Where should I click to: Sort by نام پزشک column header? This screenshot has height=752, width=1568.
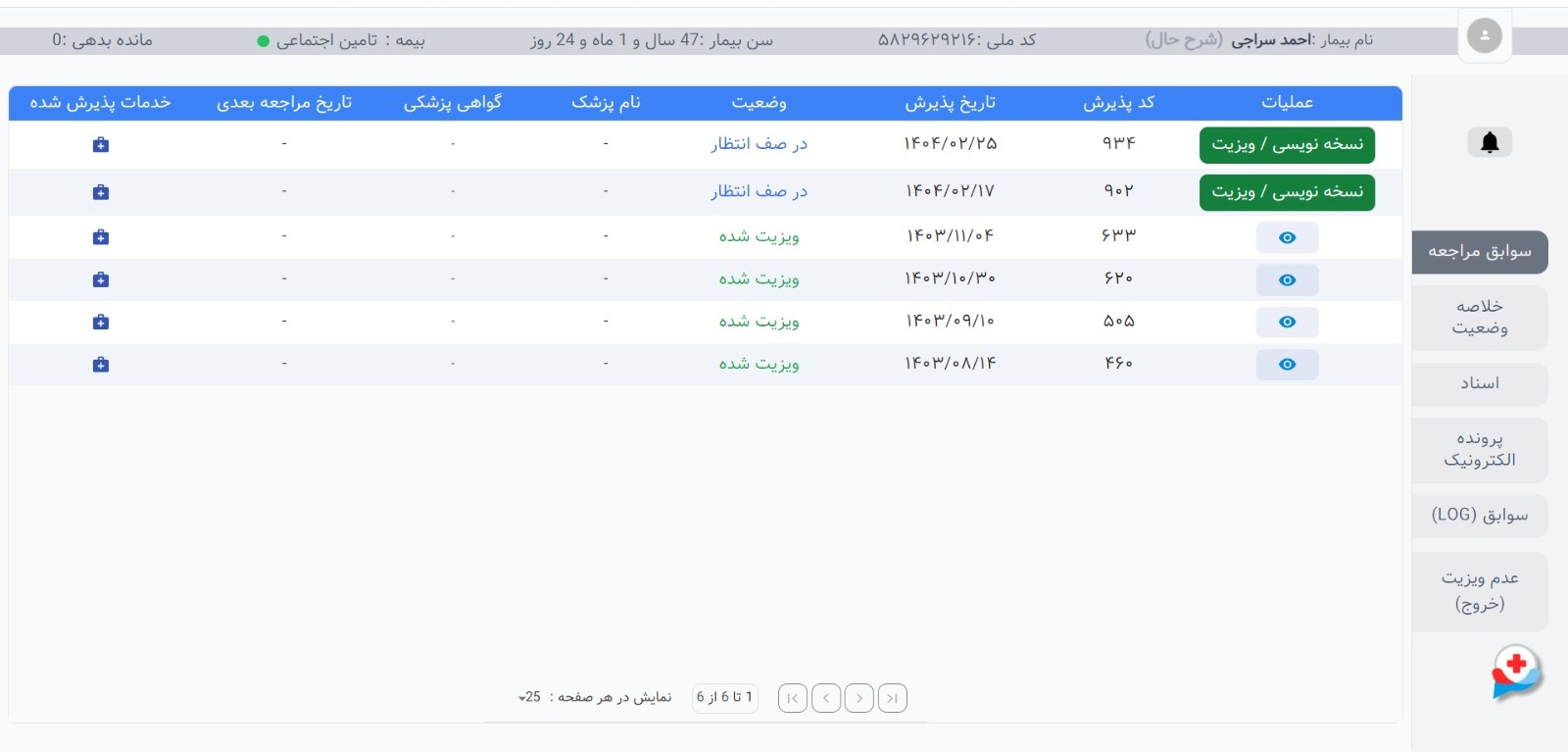606,103
